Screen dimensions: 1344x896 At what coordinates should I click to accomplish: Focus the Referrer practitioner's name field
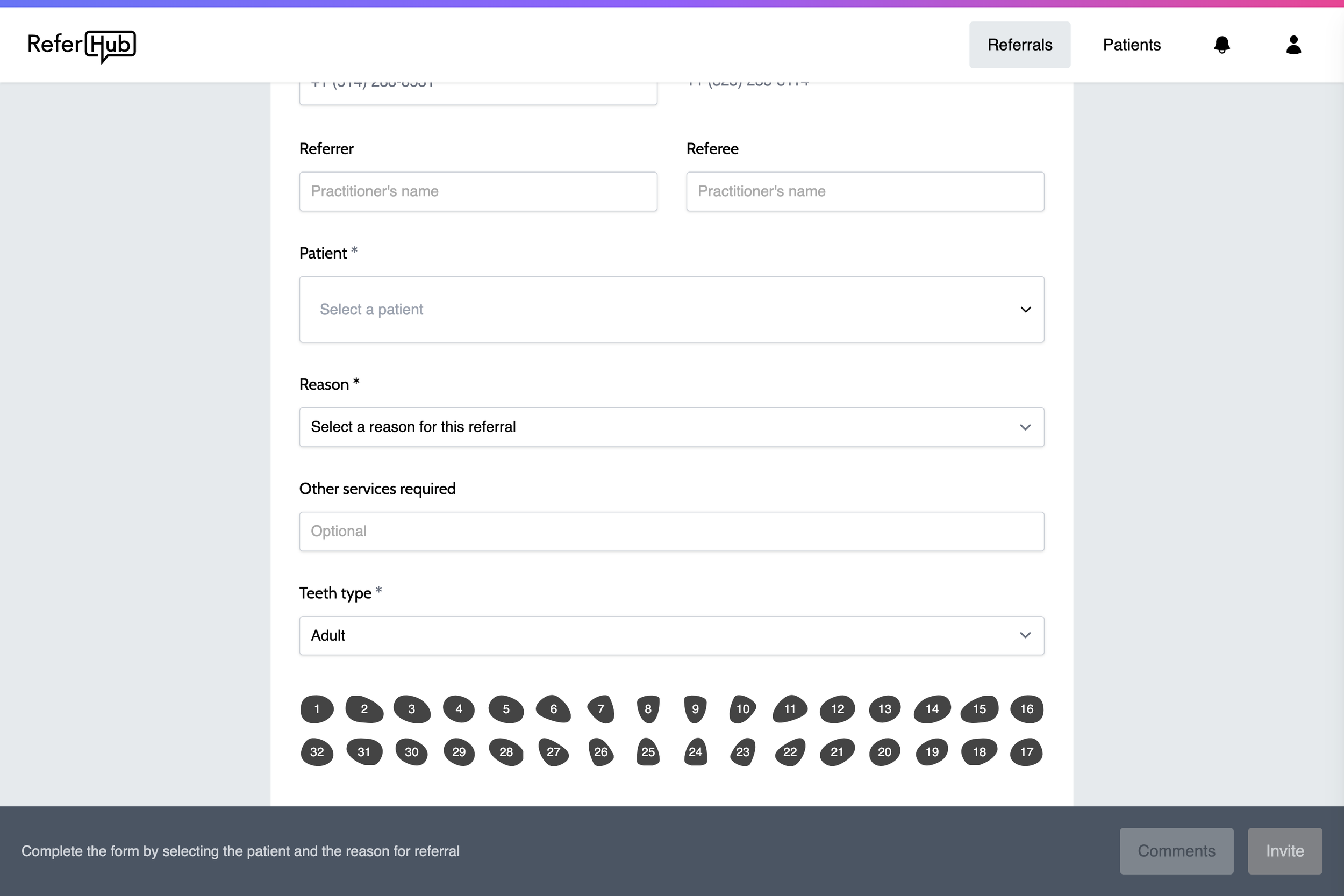click(478, 192)
